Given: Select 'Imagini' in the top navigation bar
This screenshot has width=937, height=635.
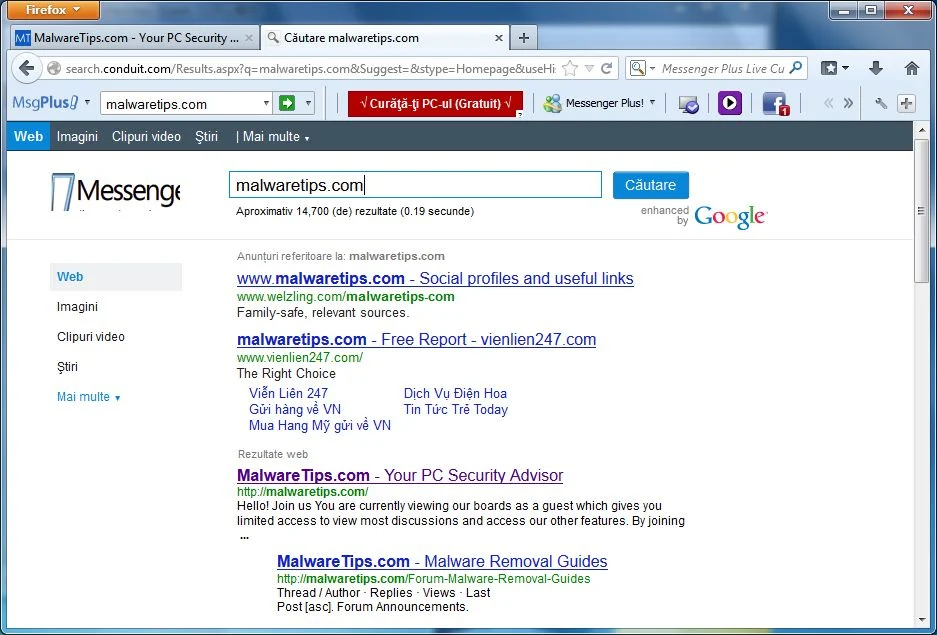Looking at the screenshot, I should [77, 137].
